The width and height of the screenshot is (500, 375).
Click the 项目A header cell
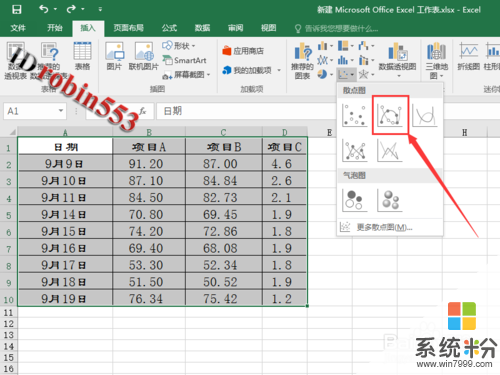point(149,146)
